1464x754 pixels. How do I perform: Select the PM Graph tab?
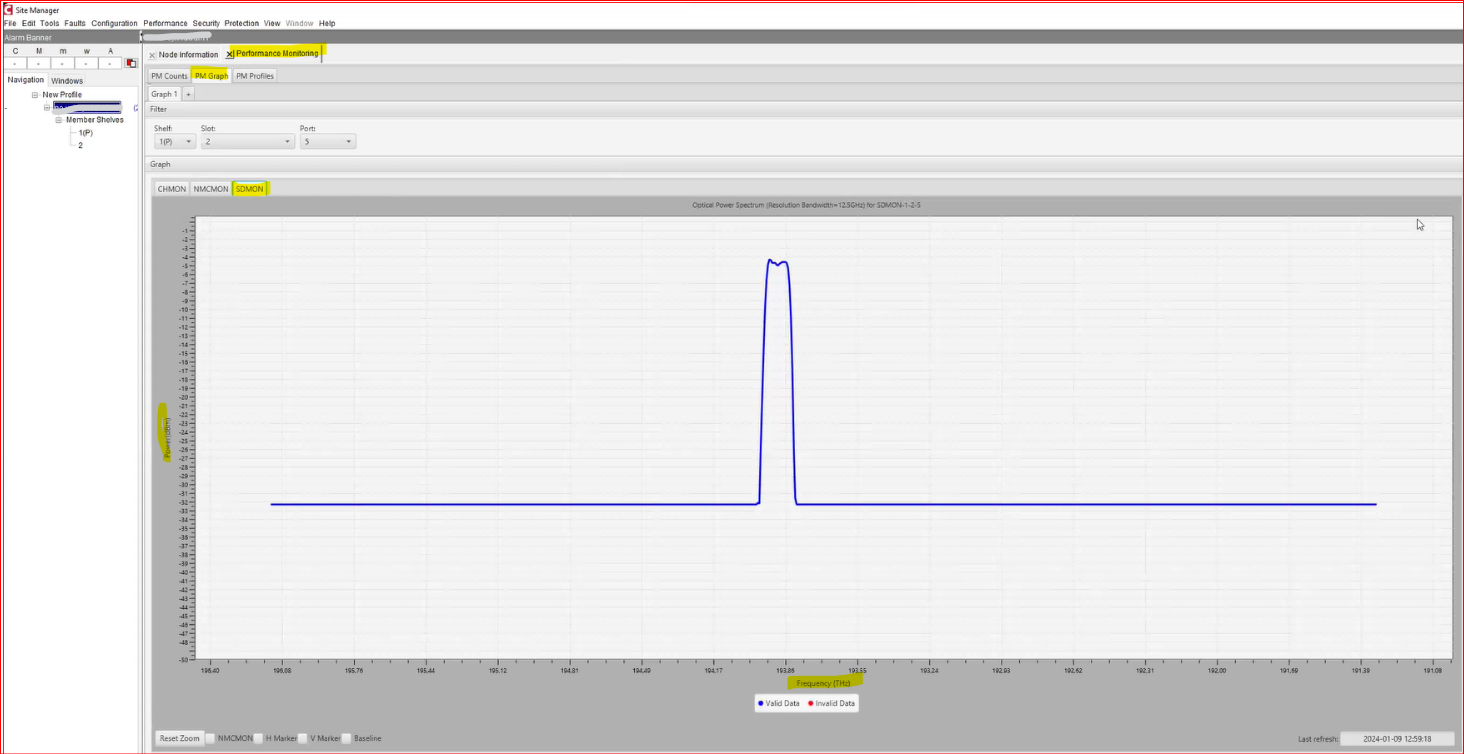[211, 76]
